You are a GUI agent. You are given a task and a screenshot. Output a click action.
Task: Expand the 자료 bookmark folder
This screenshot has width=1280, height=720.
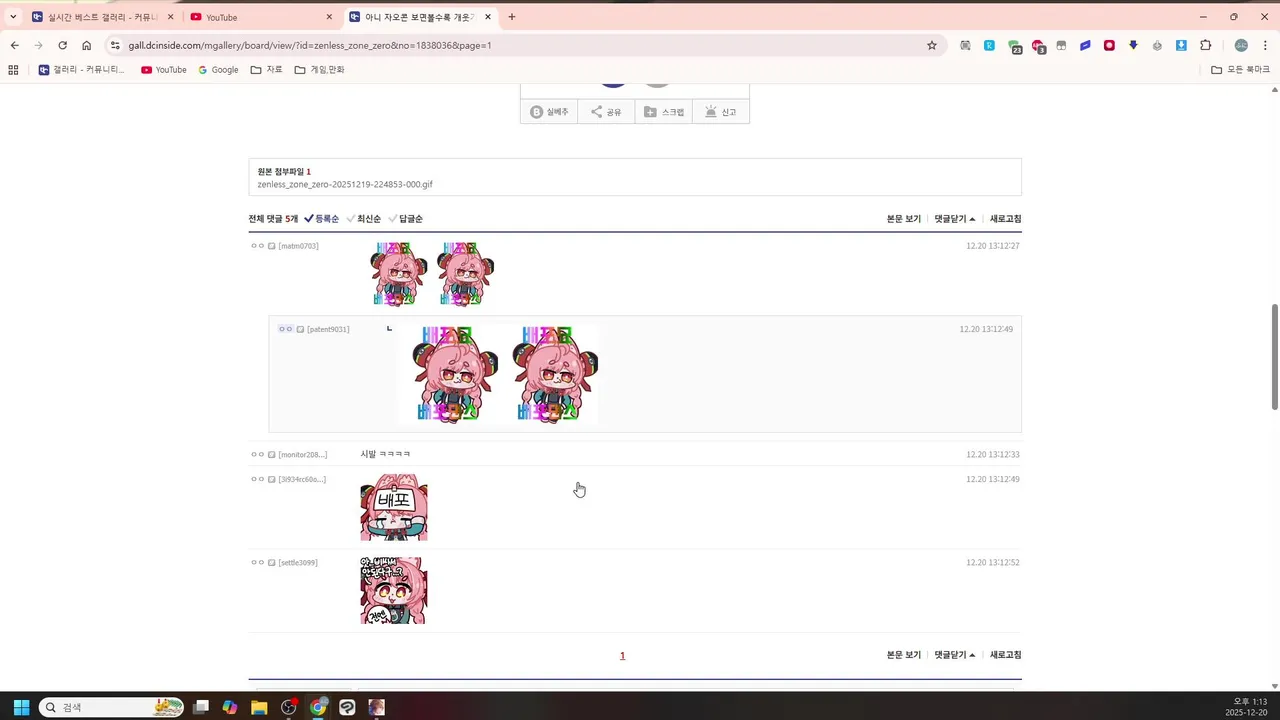[267, 70]
